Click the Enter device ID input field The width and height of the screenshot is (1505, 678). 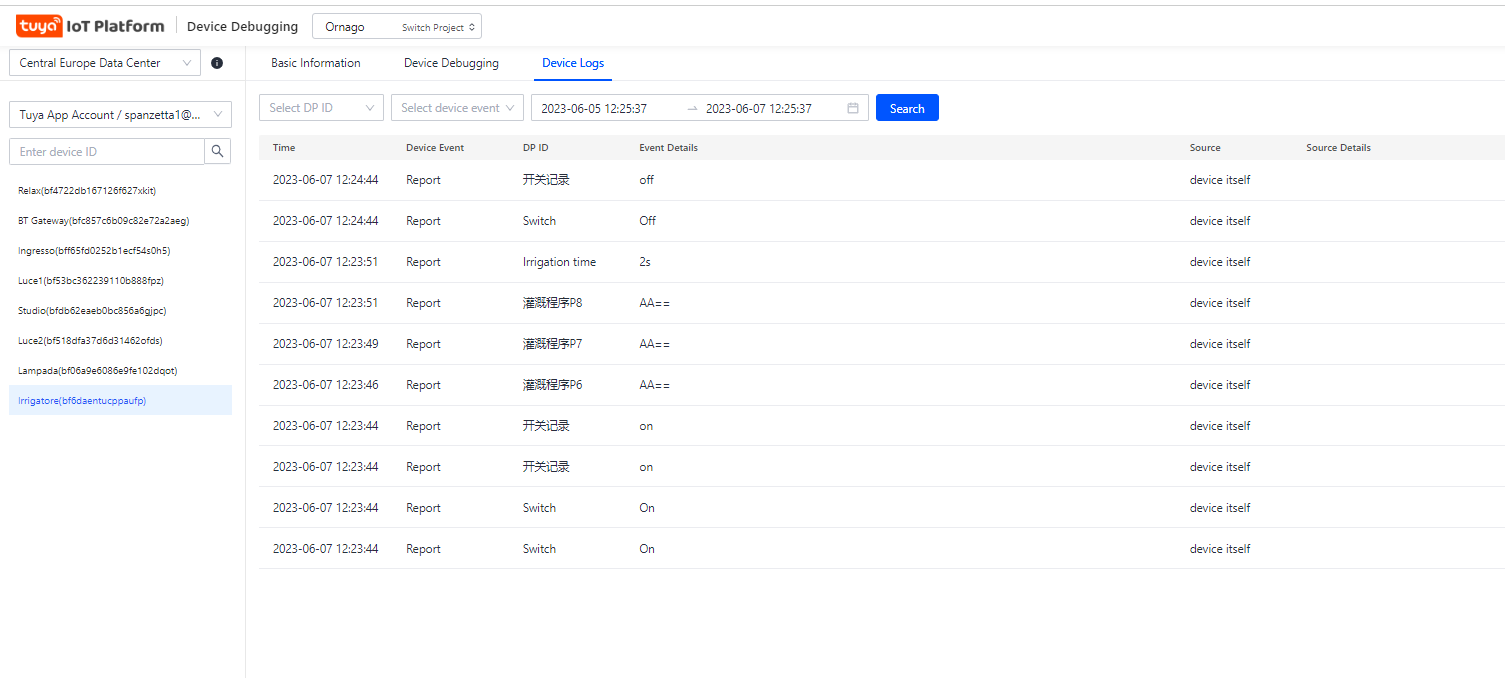(107, 150)
